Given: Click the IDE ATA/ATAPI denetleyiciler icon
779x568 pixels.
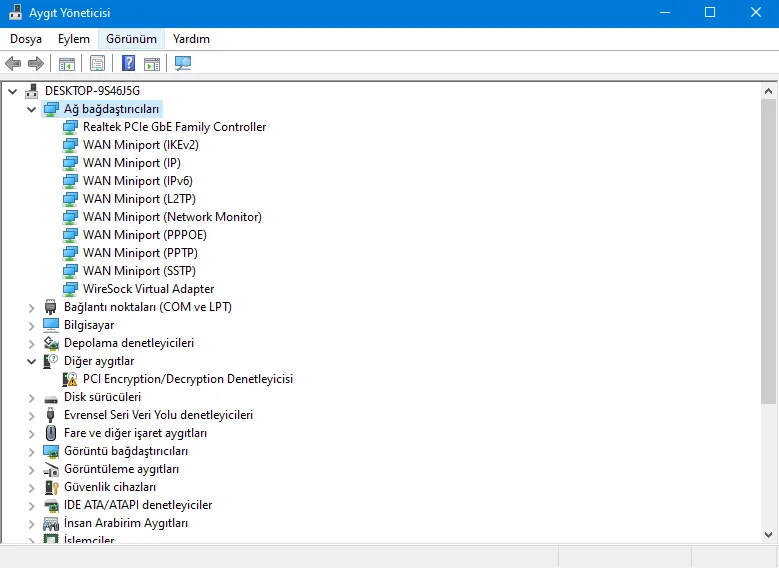Looking at the screenshot, I should [51, 505].
